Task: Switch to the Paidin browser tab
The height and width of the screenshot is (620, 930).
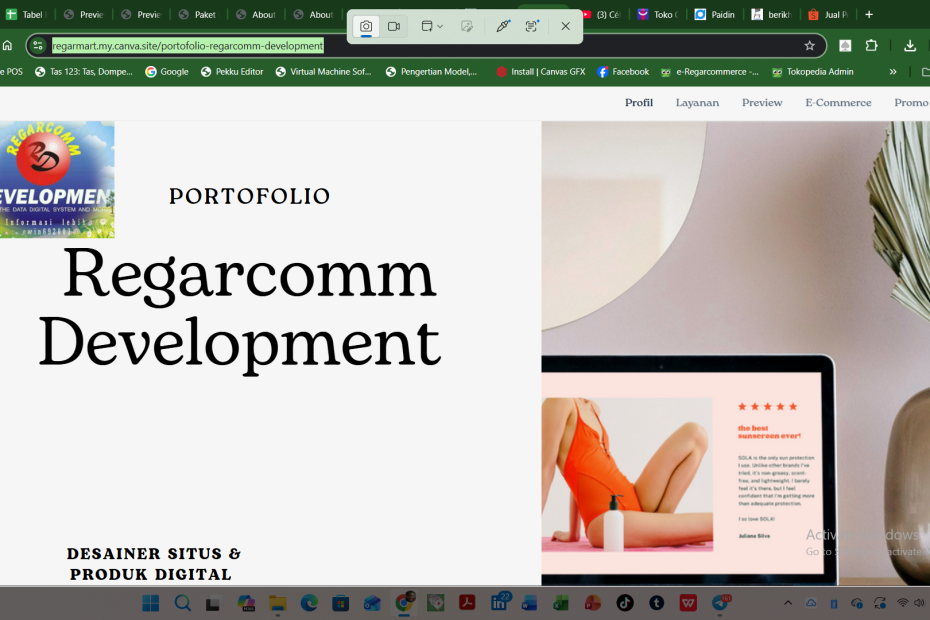Action: pos(715,15)
